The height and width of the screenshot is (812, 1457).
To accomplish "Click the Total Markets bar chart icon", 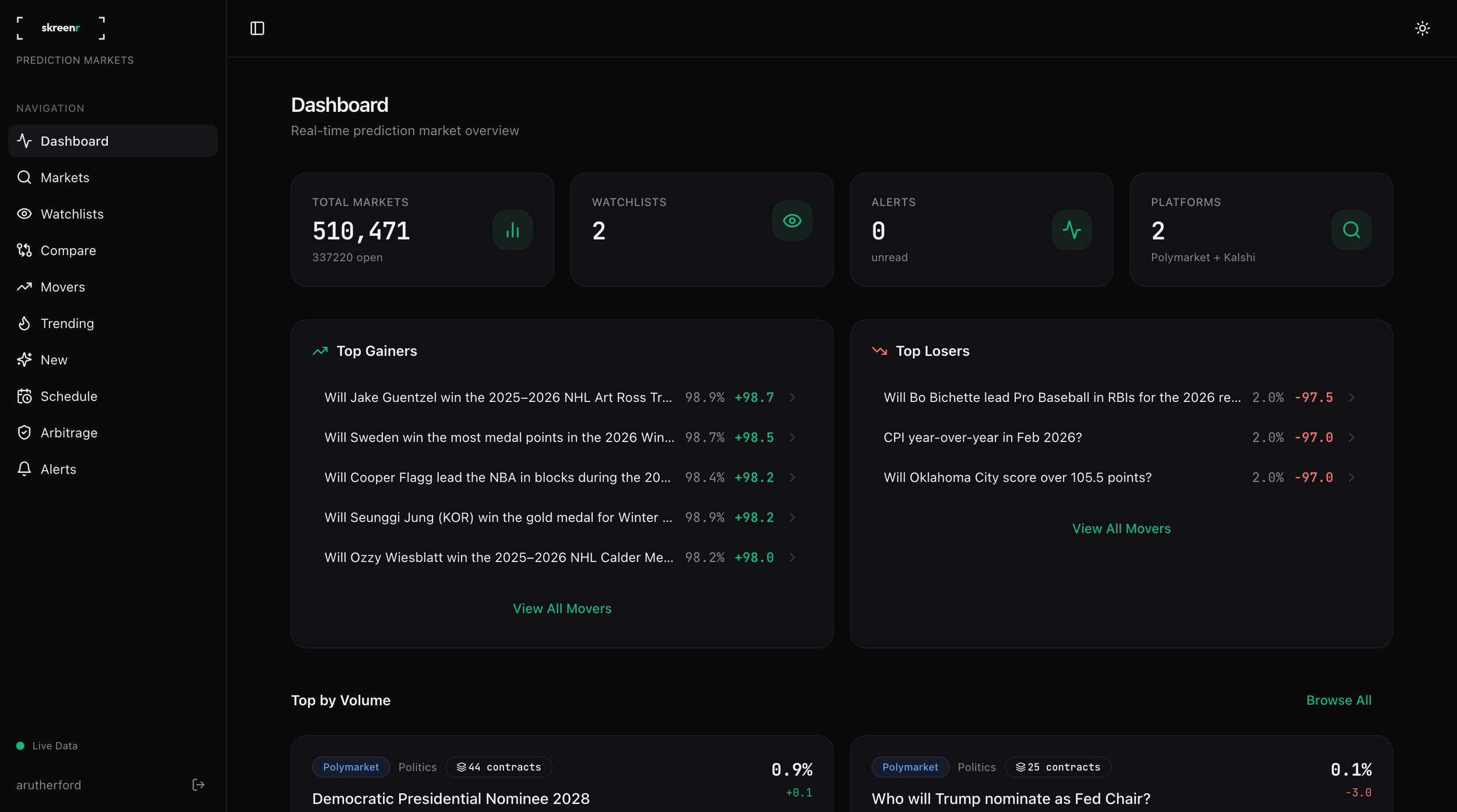I will point(512,230).
